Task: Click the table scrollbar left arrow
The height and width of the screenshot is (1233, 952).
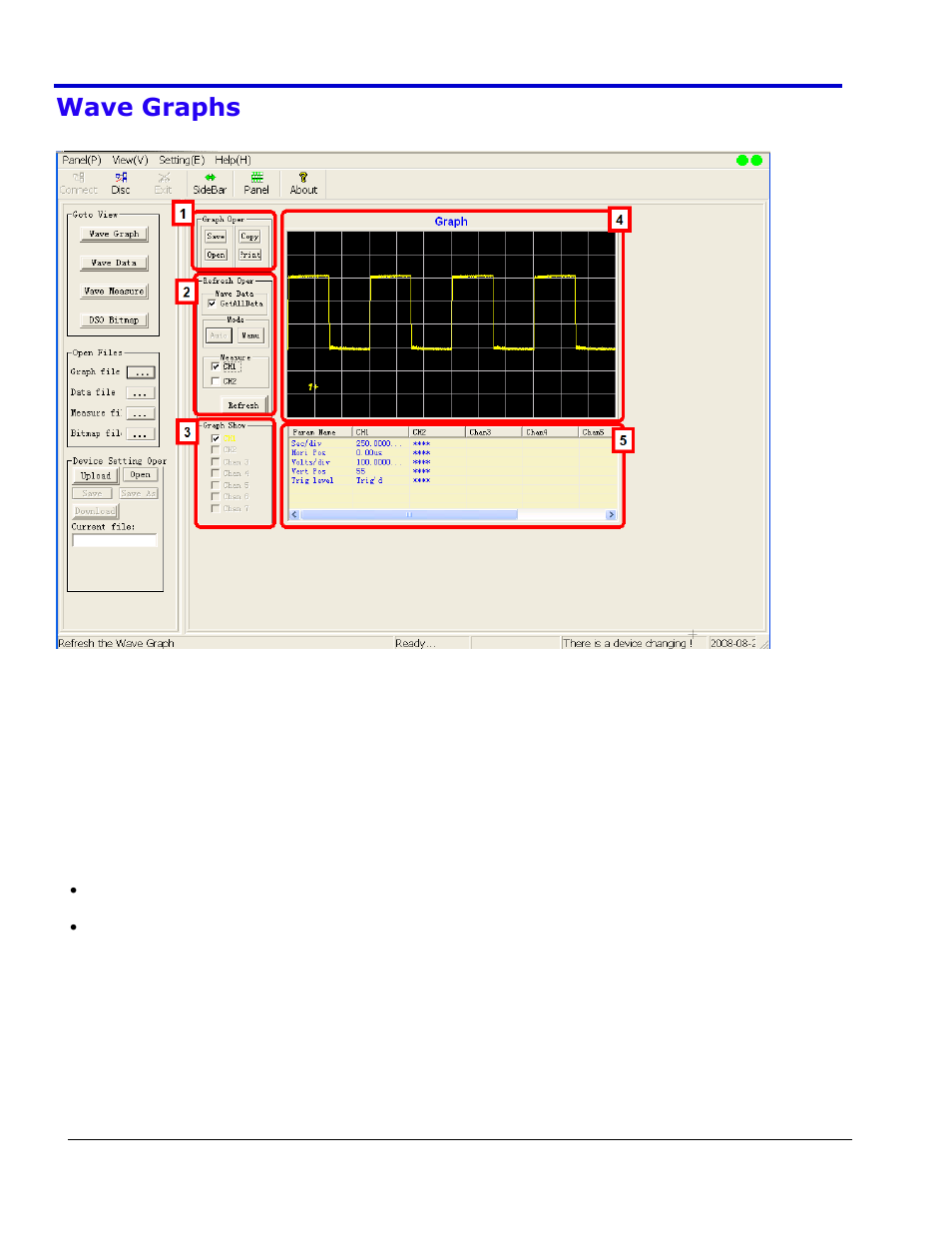Action: click(x=294, y=515)
